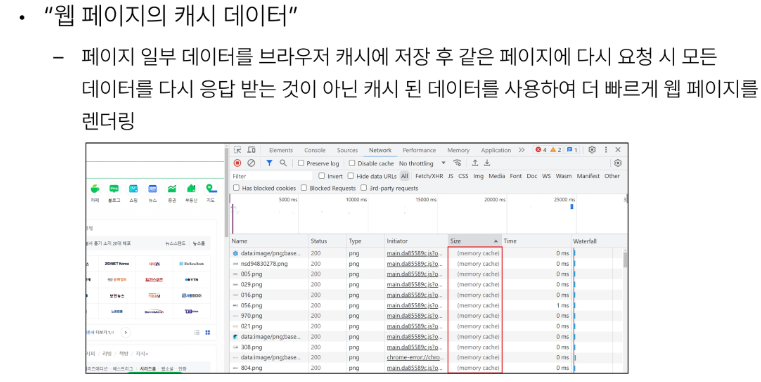Open Naver 뉴스 shortcut icon

[x=152, y=189]
